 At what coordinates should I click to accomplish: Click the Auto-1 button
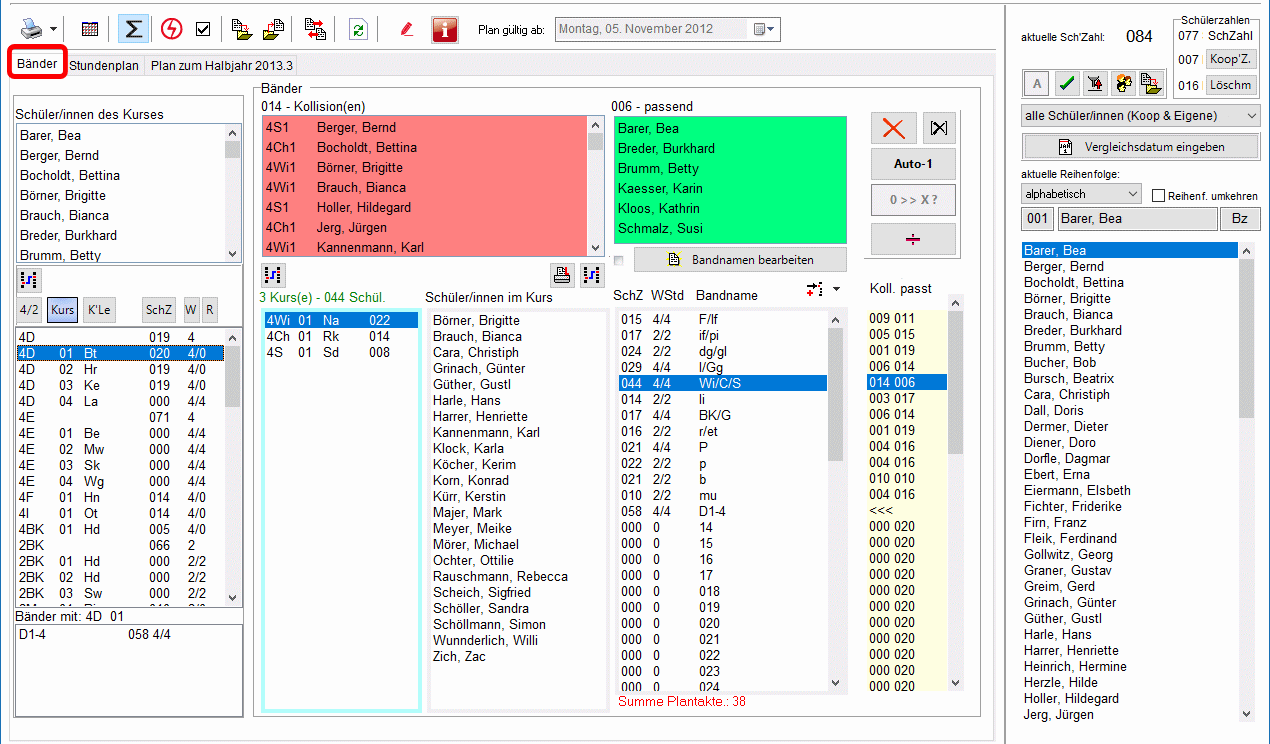[x=912, y=164]
